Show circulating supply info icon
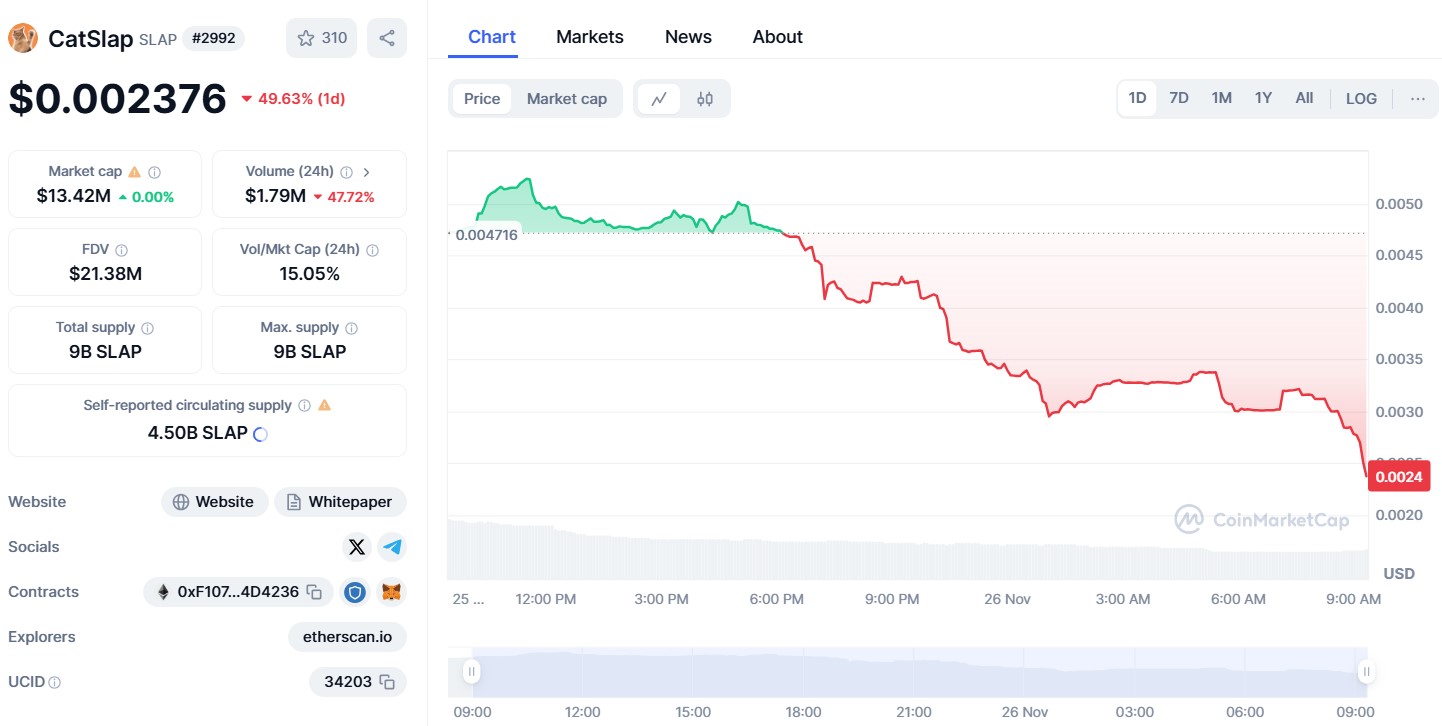1442x726 pixels. [304, 406]
